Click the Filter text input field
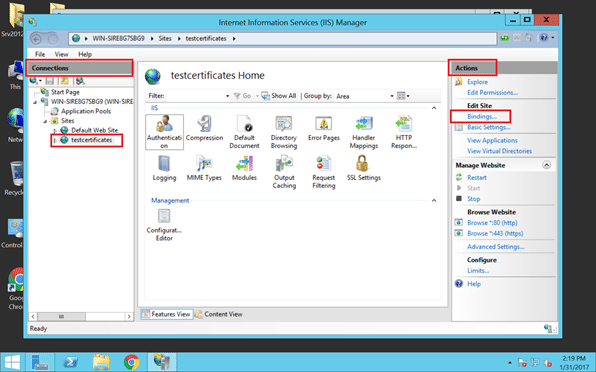Screen dimensions: 596x372 pos(196,96)
